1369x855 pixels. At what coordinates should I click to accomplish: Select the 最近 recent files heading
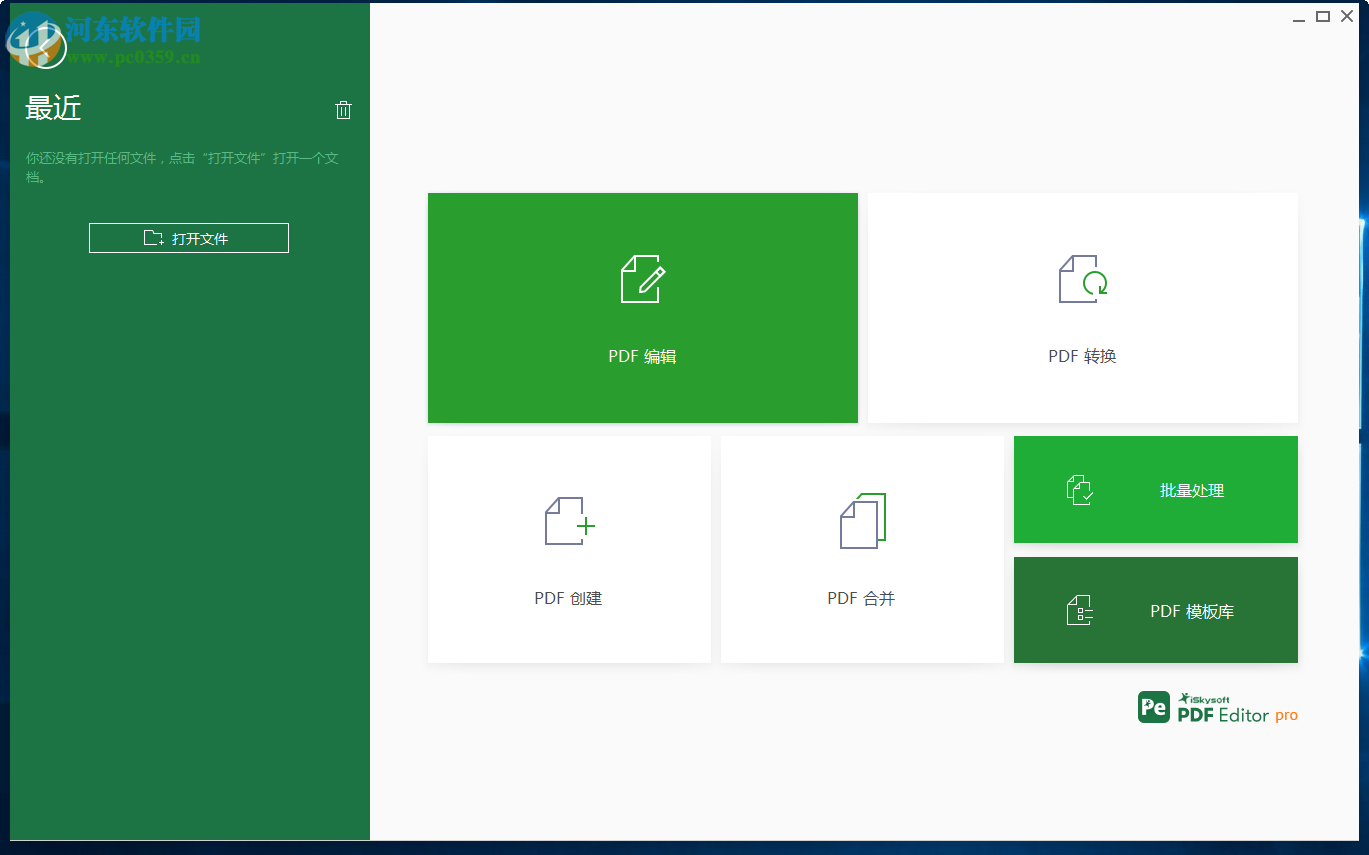click(x=54, y=110)
